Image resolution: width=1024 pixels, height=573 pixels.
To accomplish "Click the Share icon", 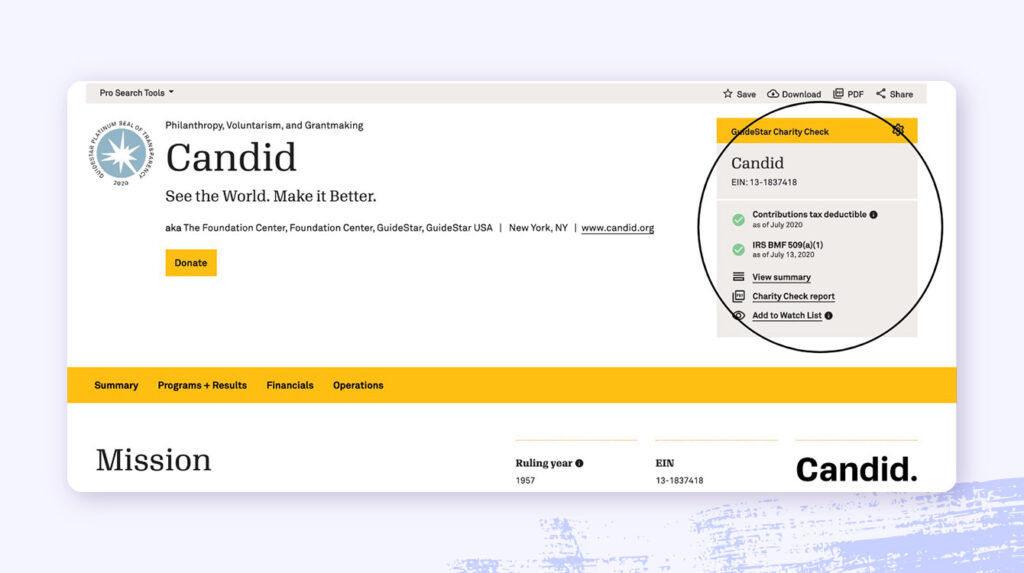I will click(x=880, y=93).
